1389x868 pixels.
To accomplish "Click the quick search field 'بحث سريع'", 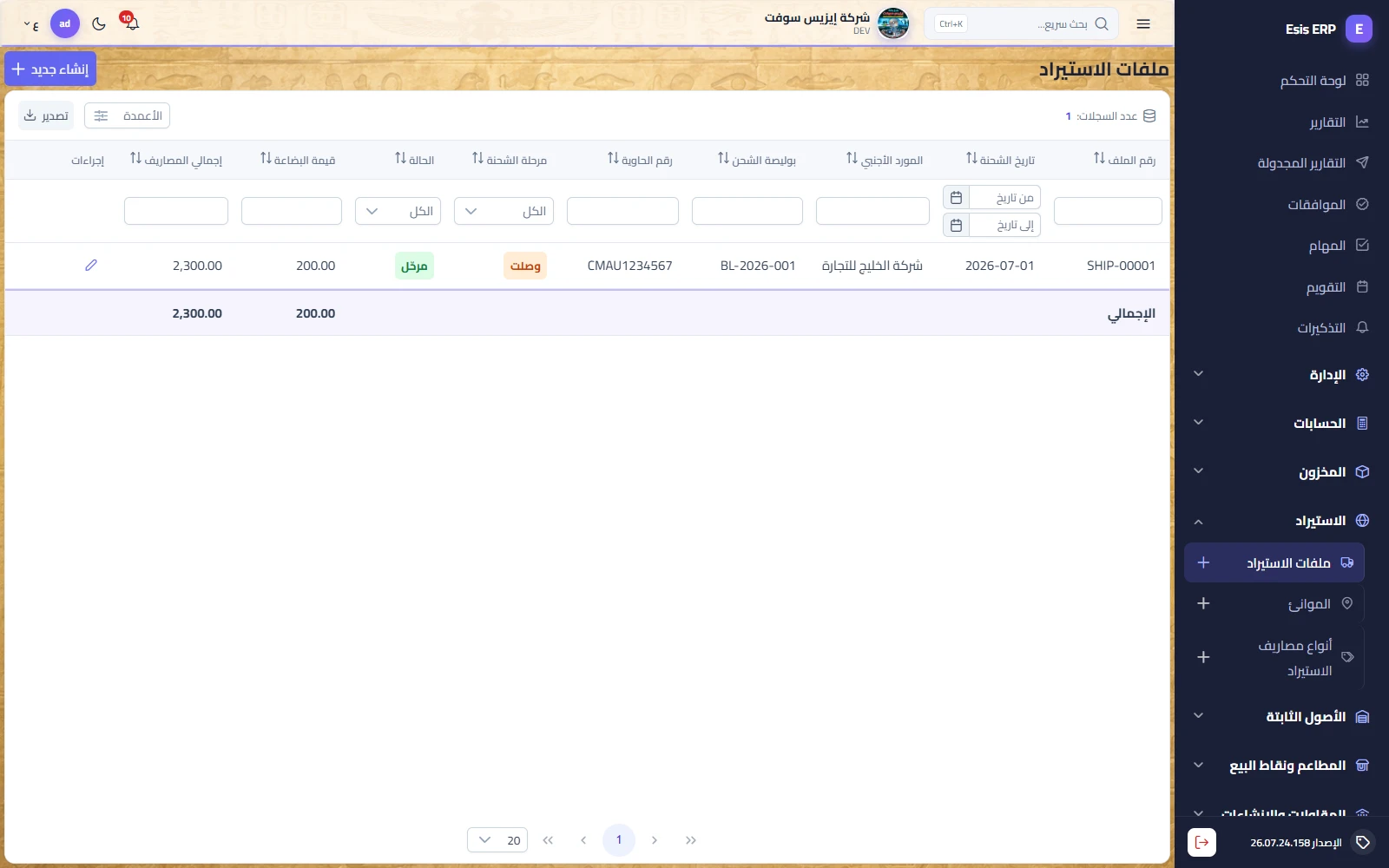I will tap(1021, 24).
